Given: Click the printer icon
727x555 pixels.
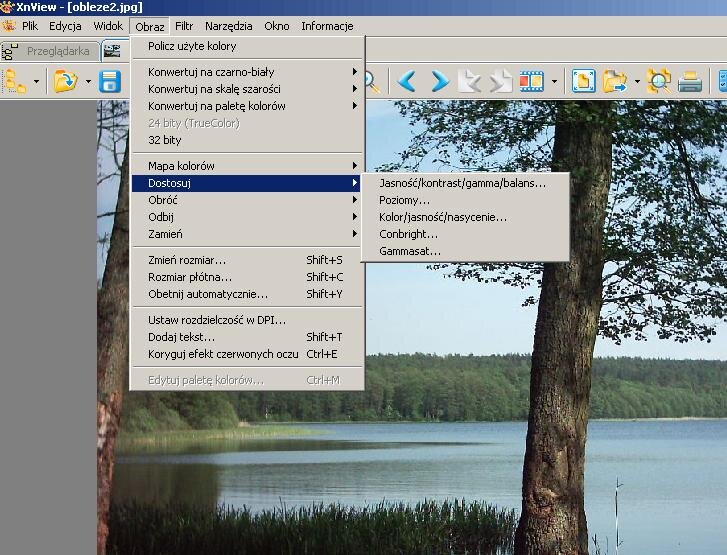Looking at the screenshot, I should coord(689,82).
